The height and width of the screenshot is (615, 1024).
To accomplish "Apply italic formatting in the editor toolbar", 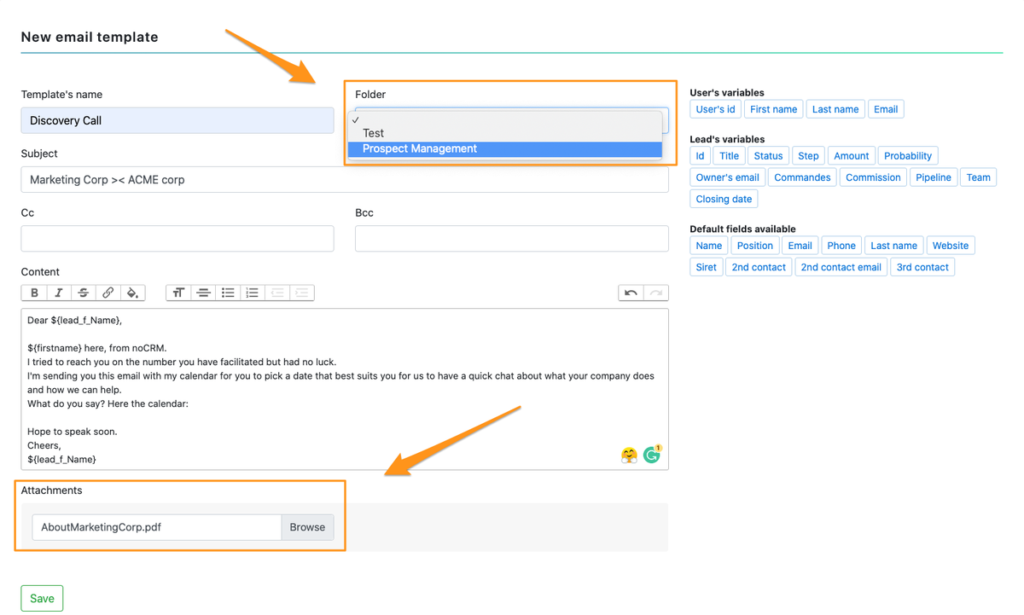I will point(59,293).
